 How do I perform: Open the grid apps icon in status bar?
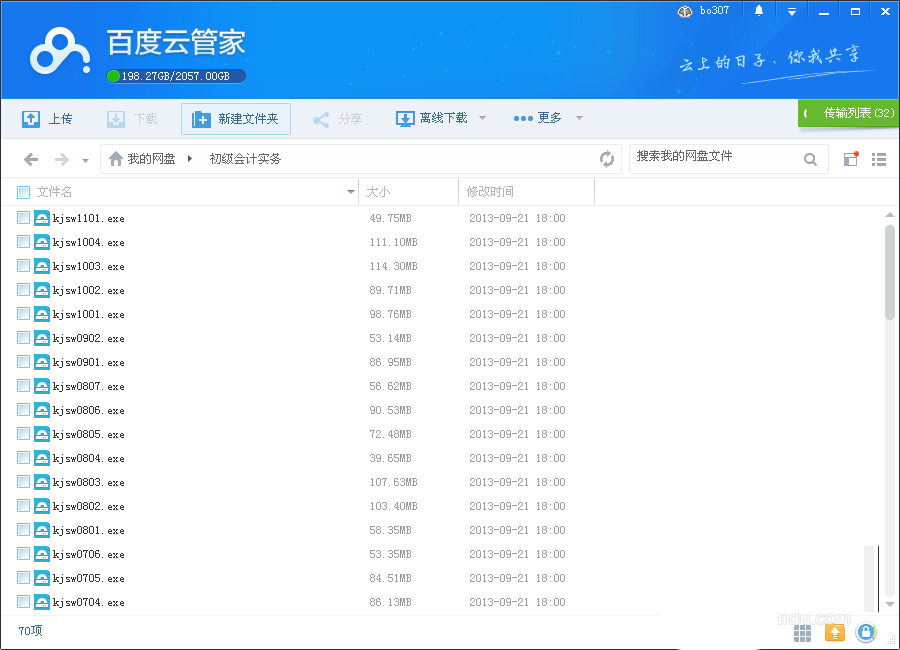click(x=802, y=633)
